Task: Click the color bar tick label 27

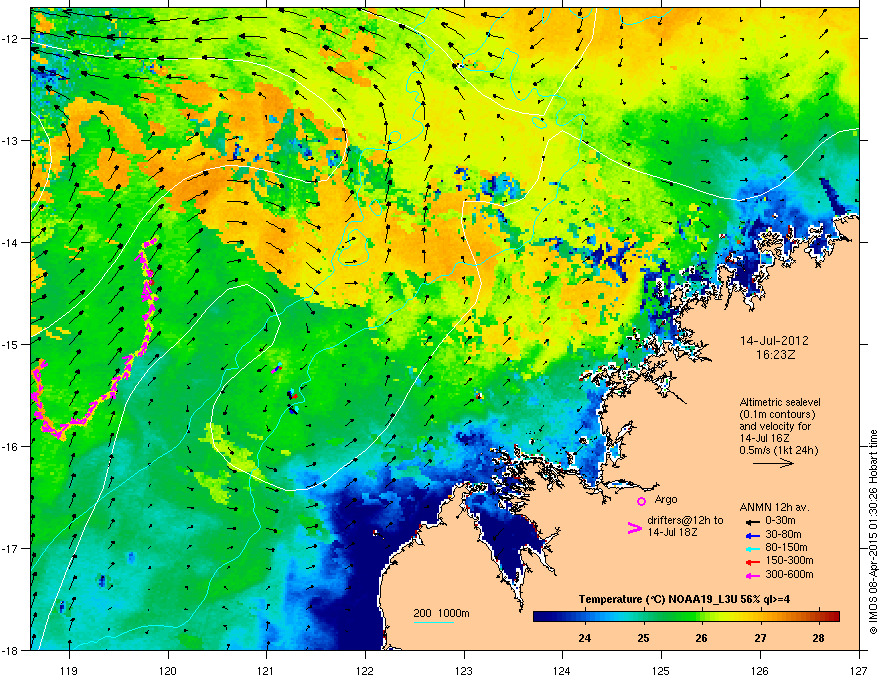Action: pyautogui.click(x=760, y=638)
